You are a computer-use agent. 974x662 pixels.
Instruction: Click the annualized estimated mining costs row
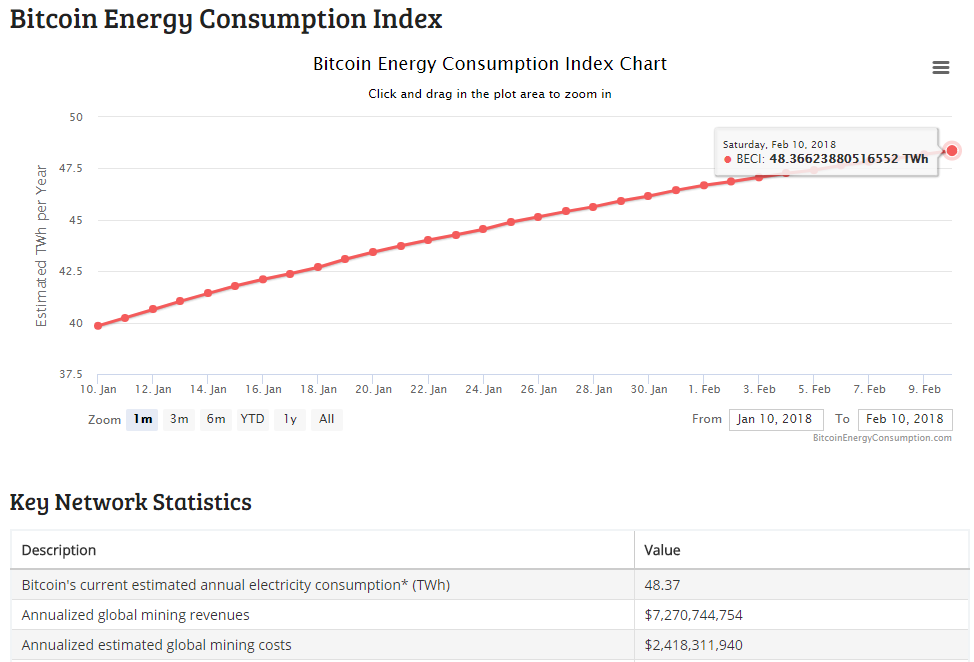tap(322, 645)
